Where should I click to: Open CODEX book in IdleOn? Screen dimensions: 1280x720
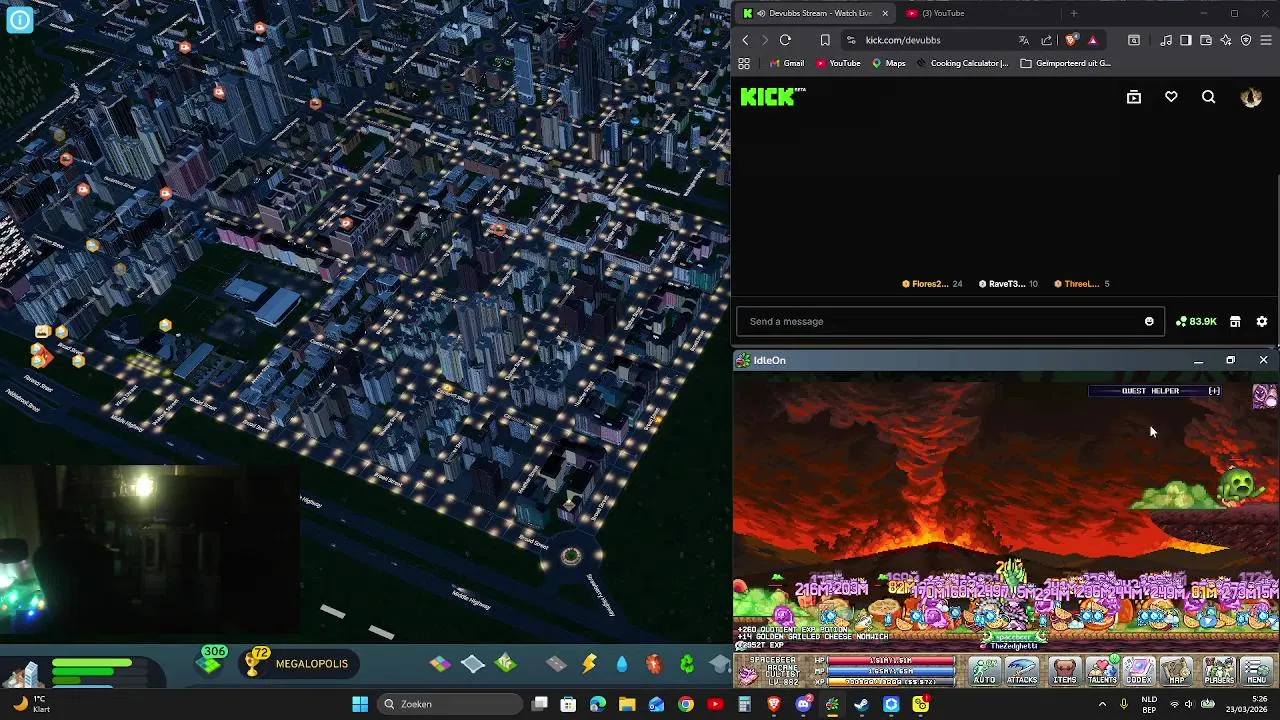coord(1139,672)
